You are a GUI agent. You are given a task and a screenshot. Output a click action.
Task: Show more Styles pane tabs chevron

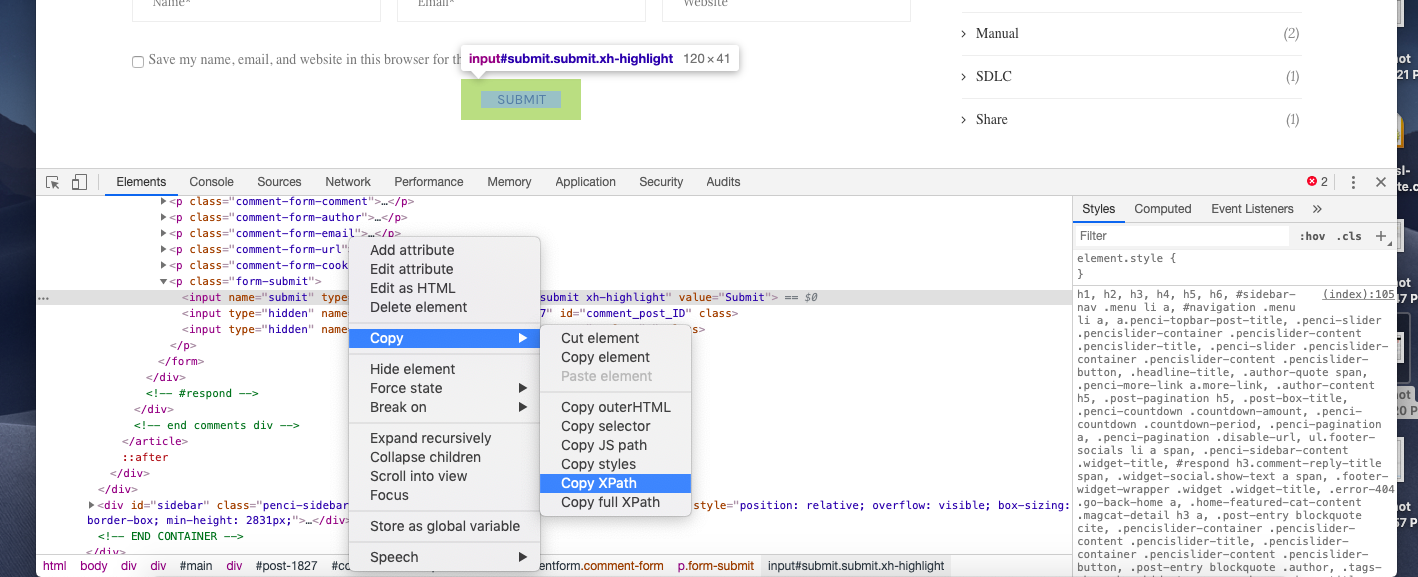click(x=1317, y=209)
